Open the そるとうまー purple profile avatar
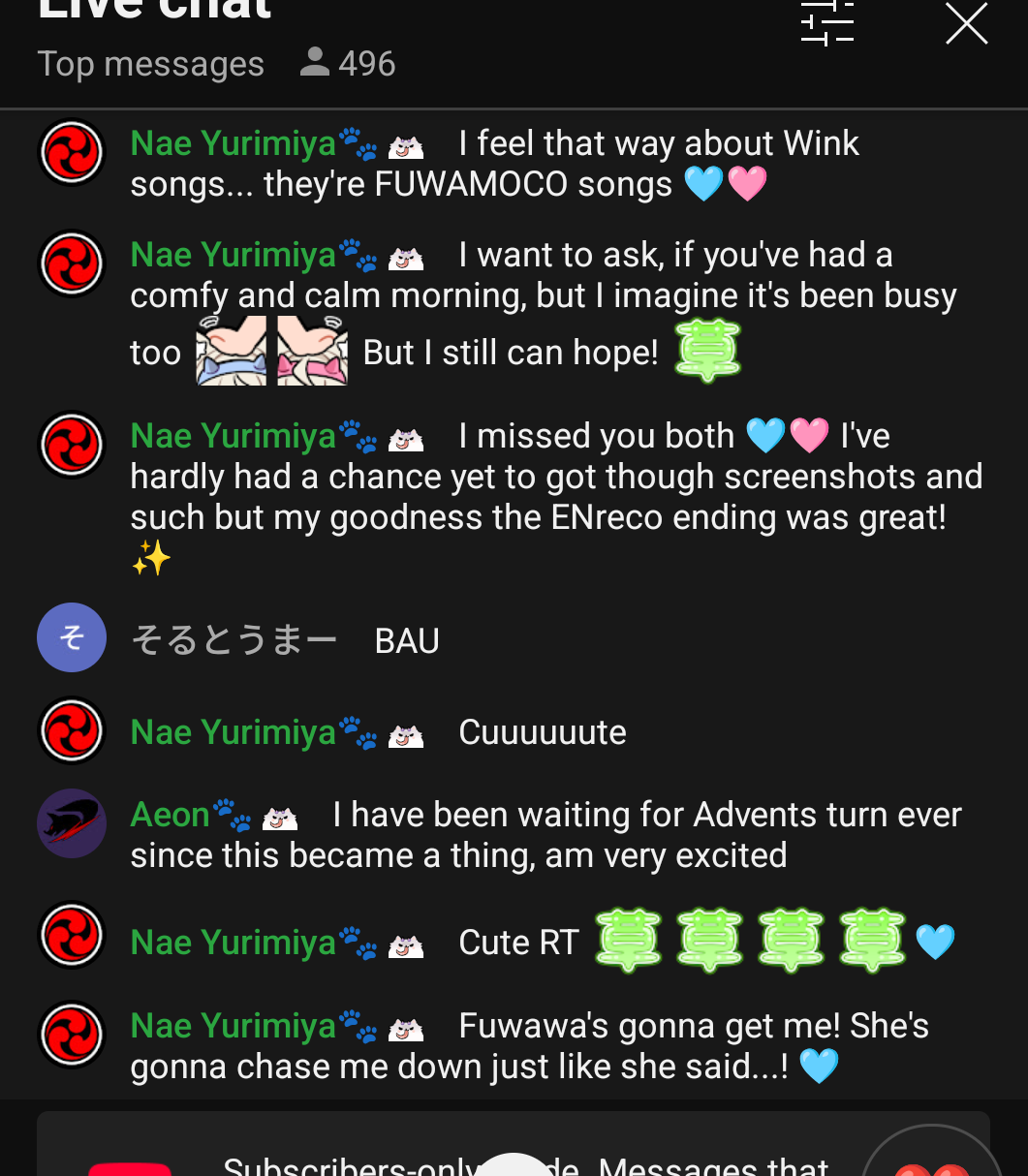 (72, 637)
